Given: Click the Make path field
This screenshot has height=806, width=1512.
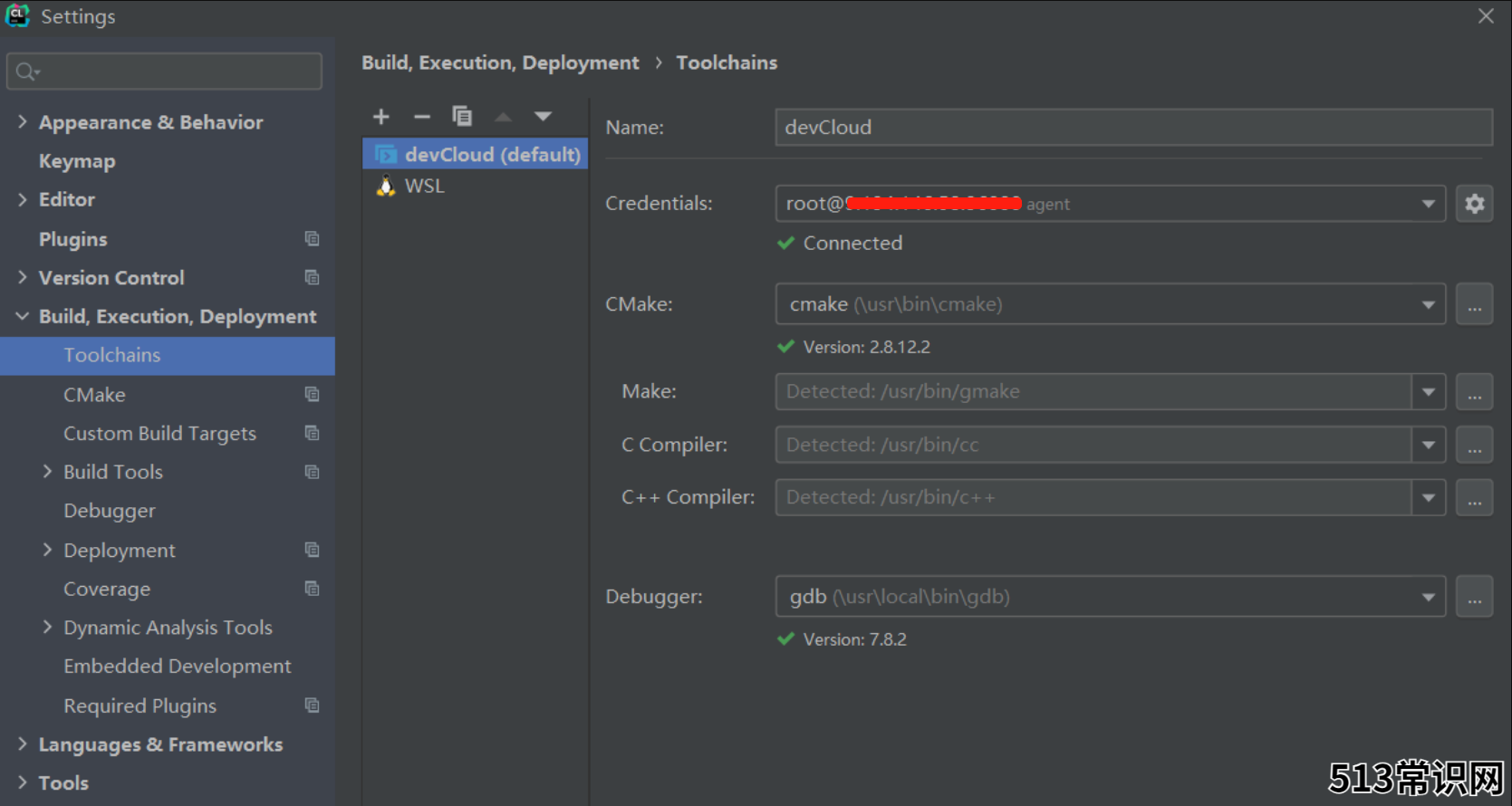Looking at the screenshot, I should pyautogui.click(x=1093, y=392).
